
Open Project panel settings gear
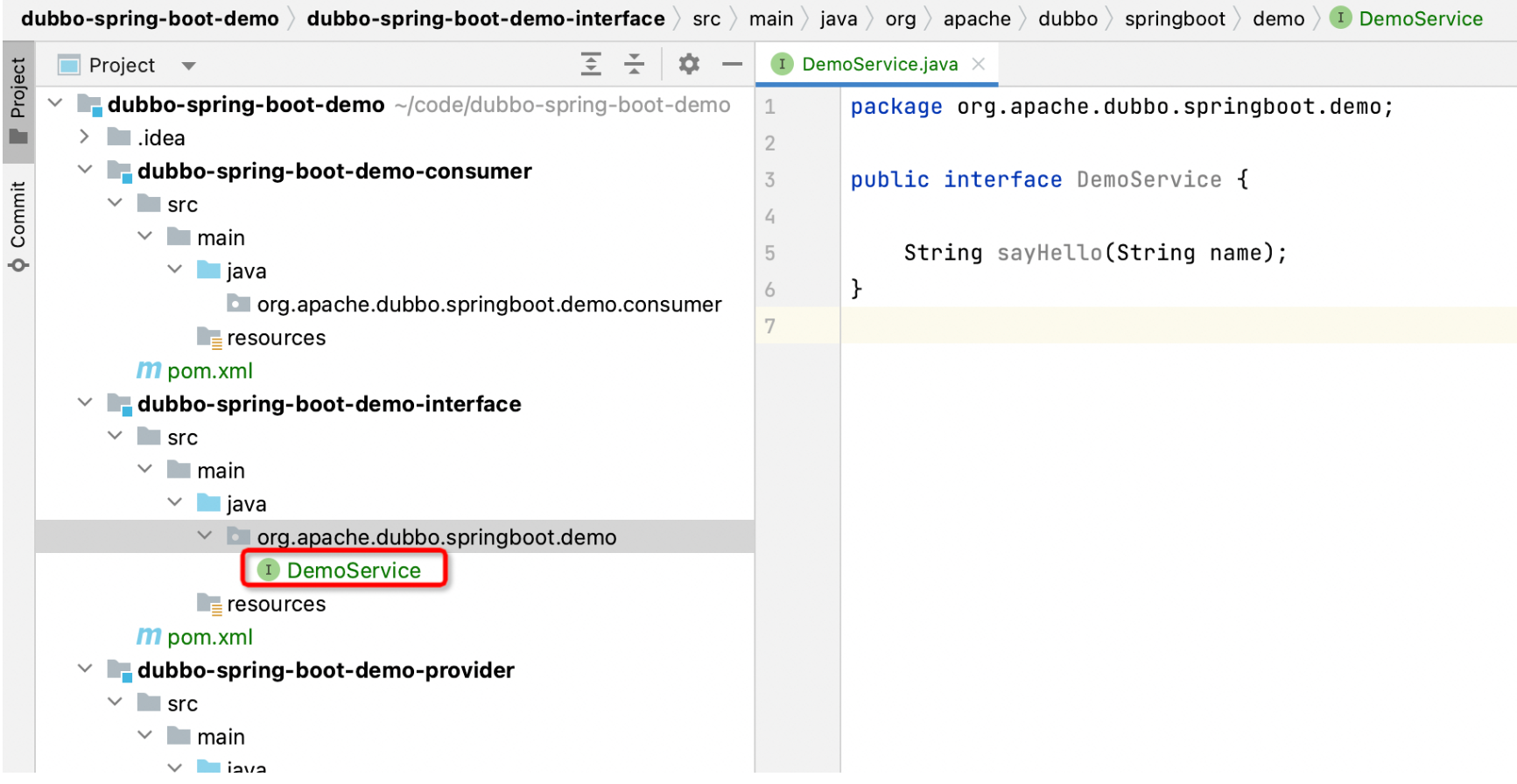click(689, 64)
